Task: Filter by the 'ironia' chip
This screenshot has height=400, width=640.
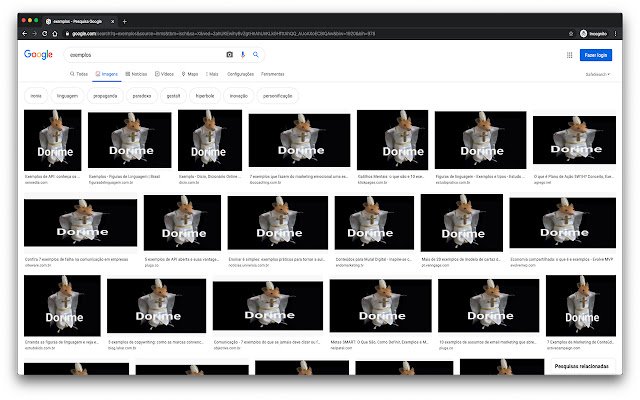Action: [x=36, y=96]
